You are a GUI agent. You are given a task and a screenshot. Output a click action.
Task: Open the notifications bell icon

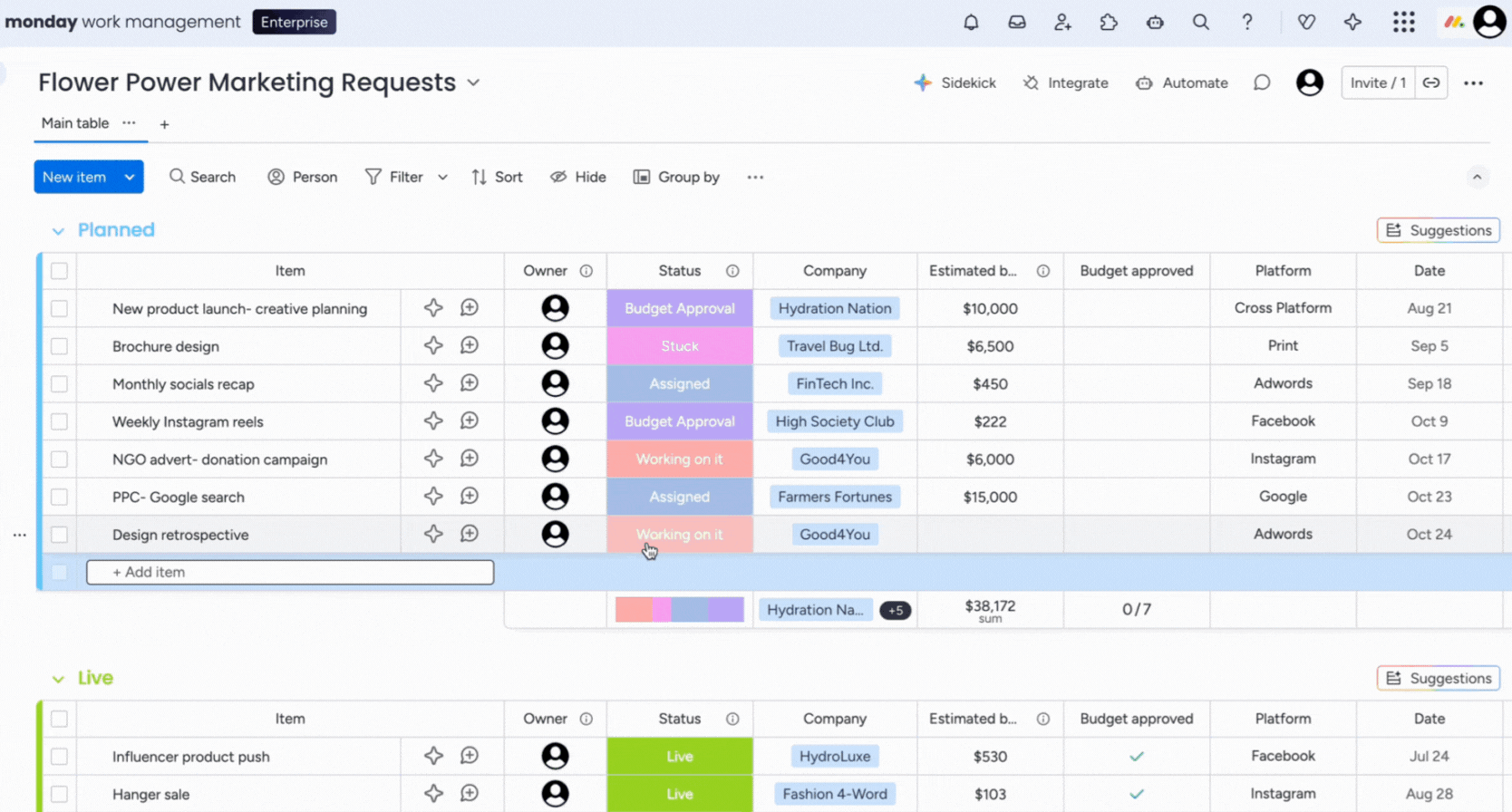pos(971,22)
